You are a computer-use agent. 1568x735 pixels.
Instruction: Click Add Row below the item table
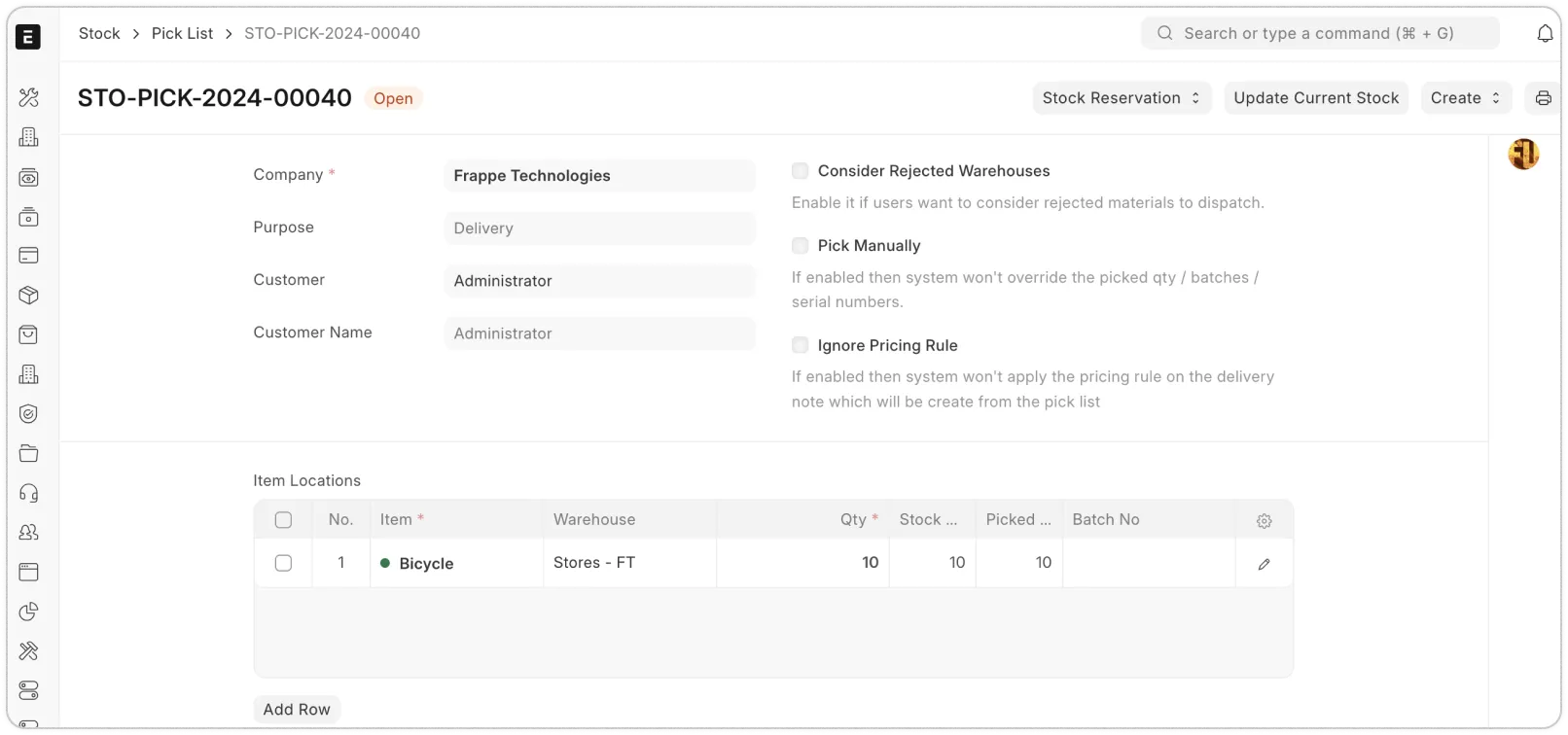click(297, 710)
